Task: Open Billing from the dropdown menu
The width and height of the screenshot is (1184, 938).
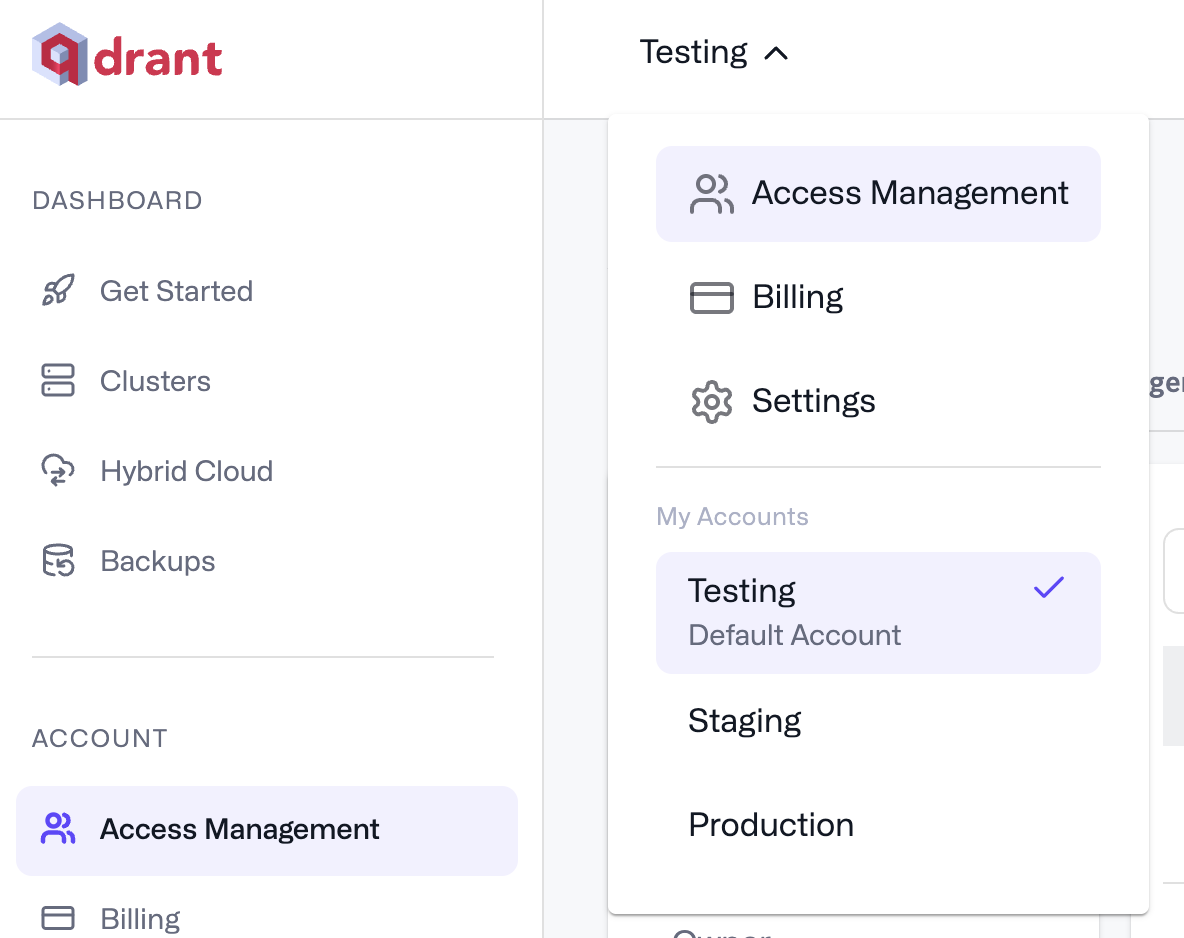Action: pos(797,298)
